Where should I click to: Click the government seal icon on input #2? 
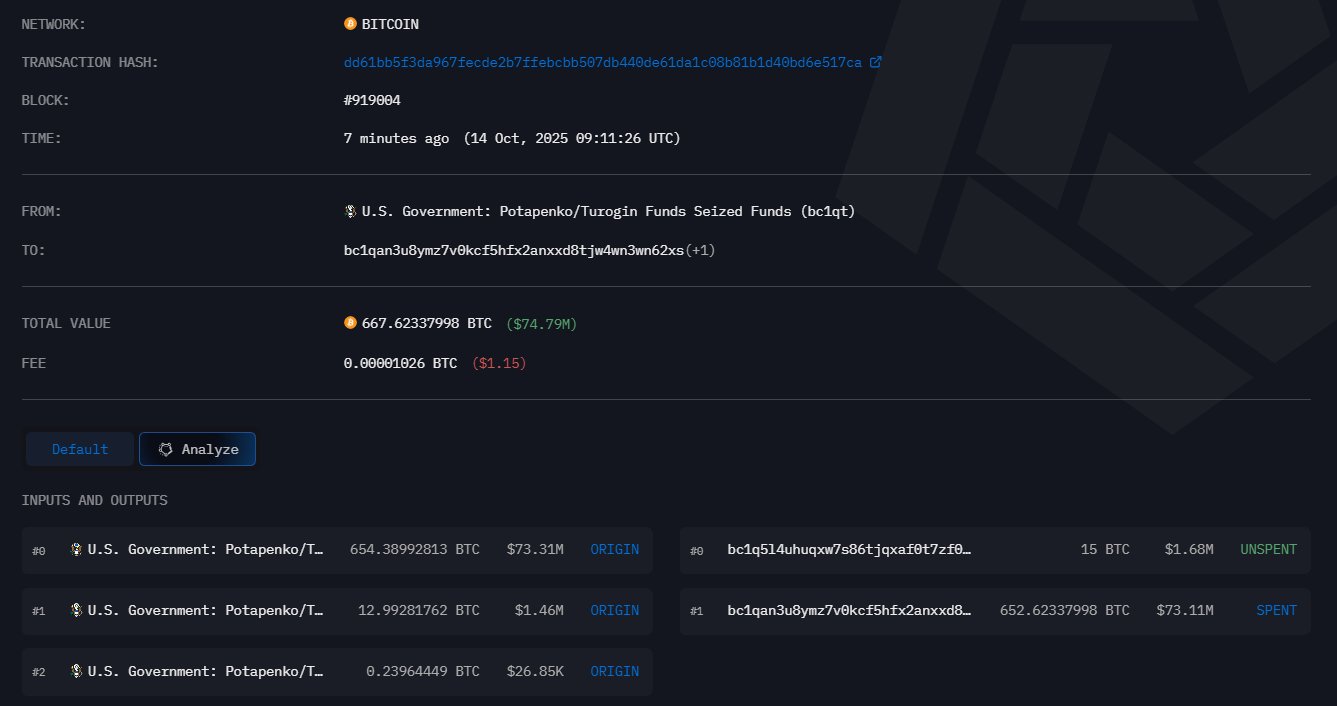tap(76, 671)
